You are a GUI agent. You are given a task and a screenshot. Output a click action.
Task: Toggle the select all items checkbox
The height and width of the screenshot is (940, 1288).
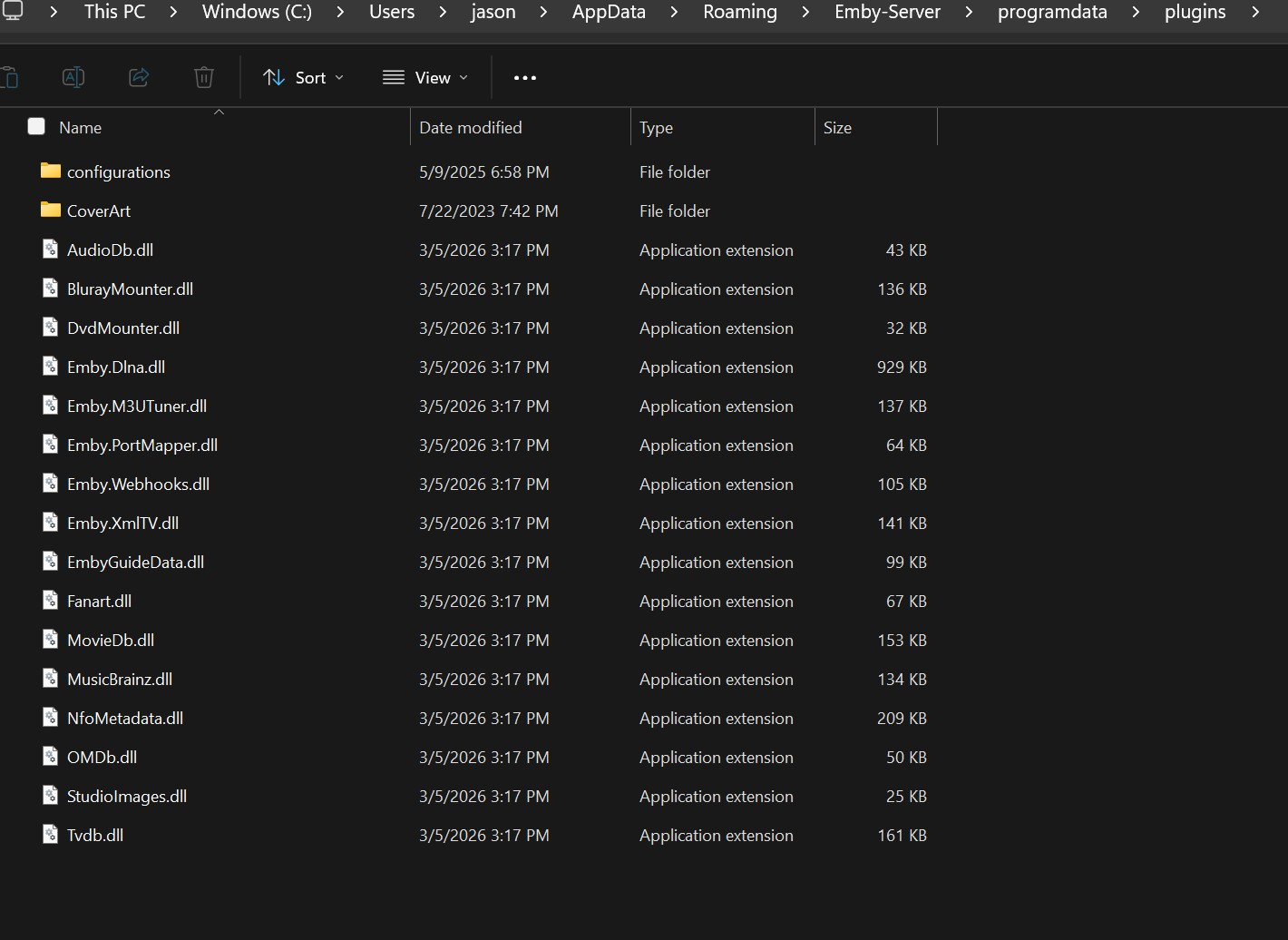(36, 126)
